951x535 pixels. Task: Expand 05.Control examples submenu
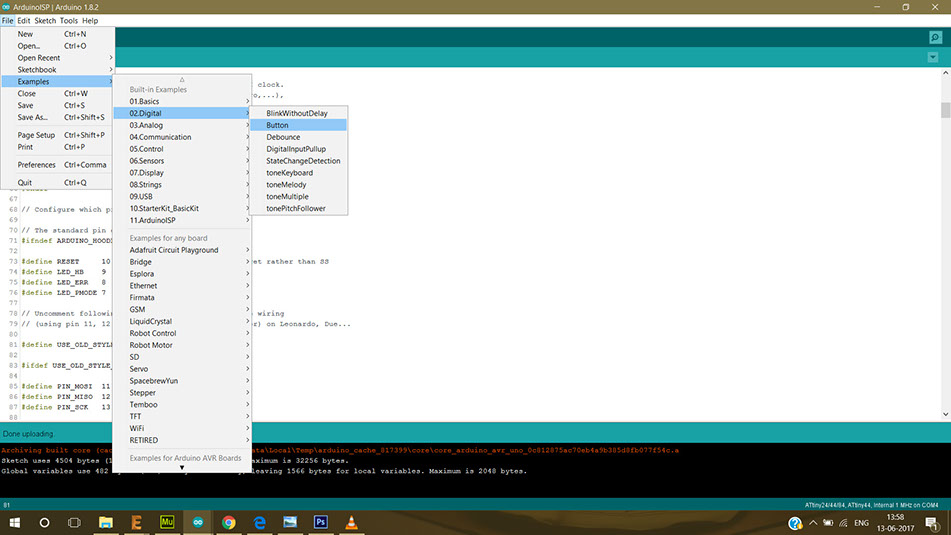(182, 149)
